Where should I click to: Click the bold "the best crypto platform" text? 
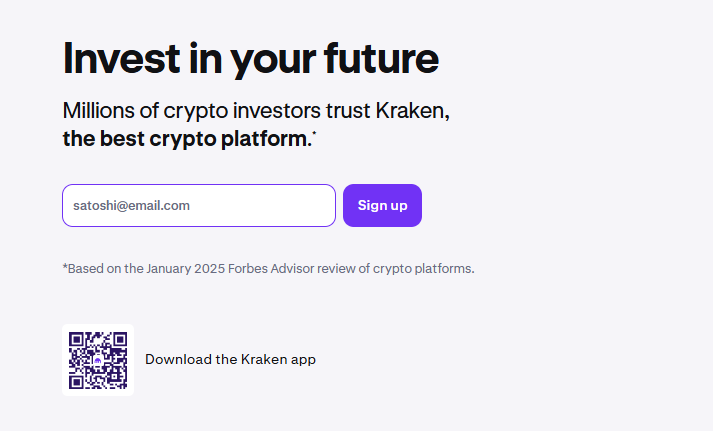(186, 139)
